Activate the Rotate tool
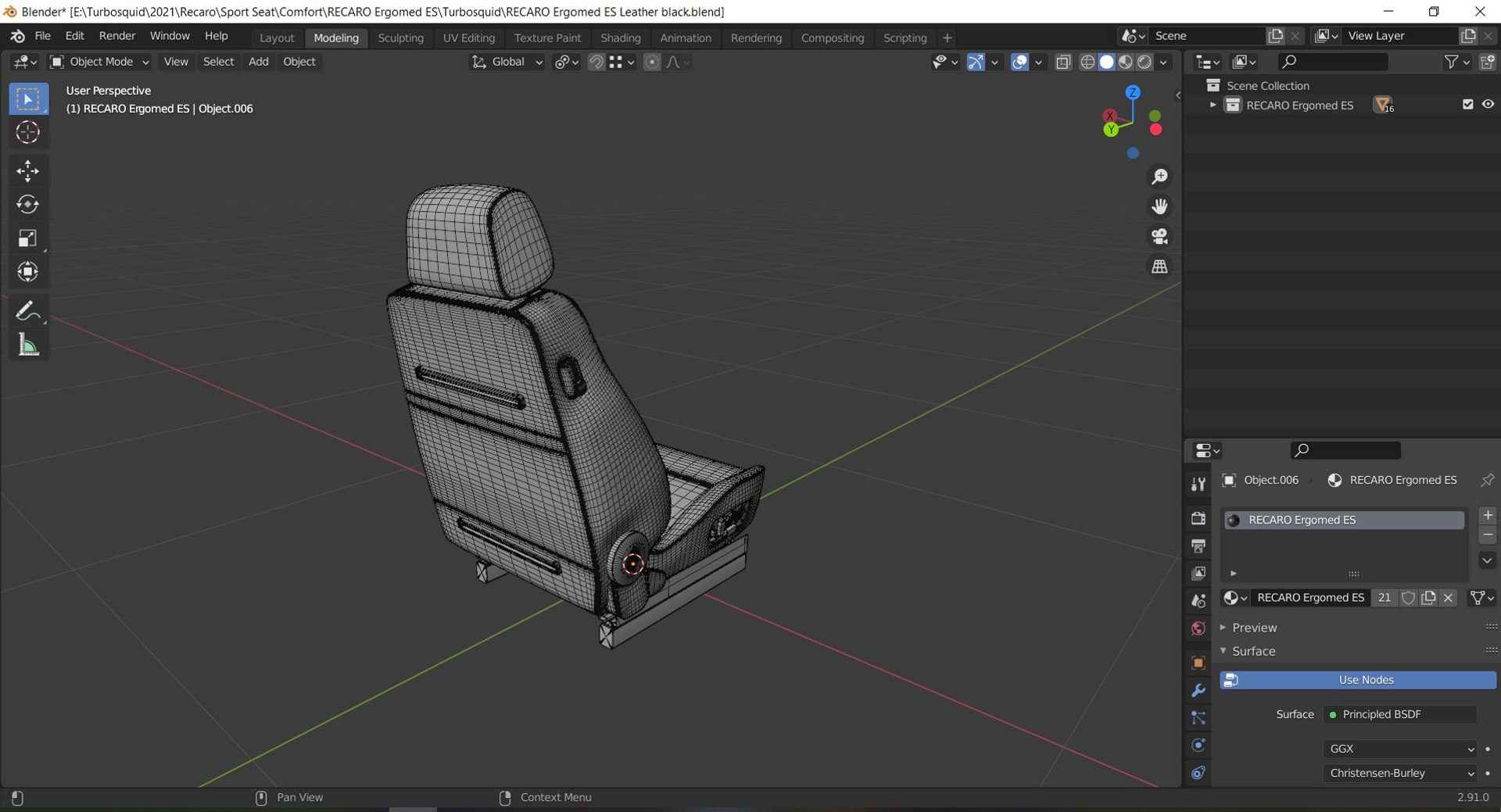Screen dimensions: 1501x812 tap(28, 205)
